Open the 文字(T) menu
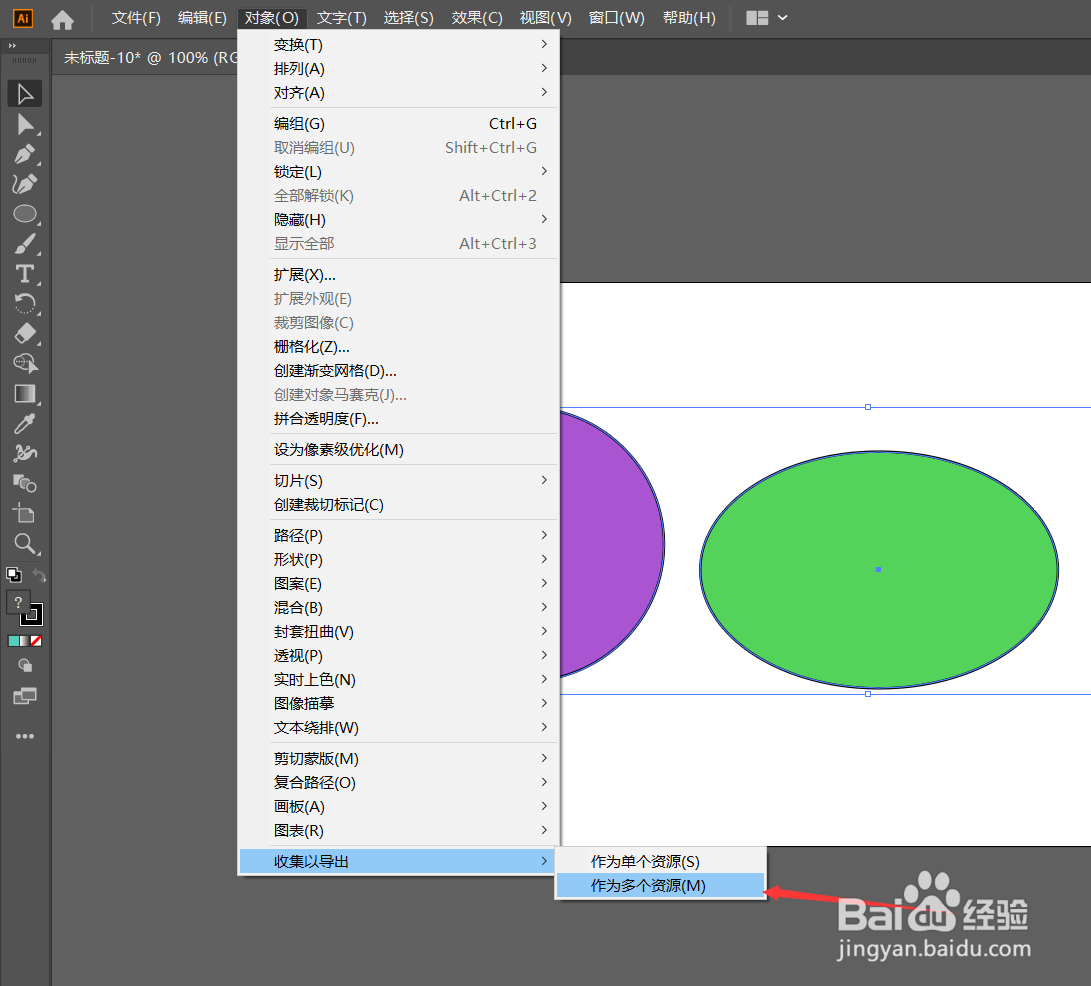Image resolution: width=1091 pixels, height=986 pixels. [342, 18]
